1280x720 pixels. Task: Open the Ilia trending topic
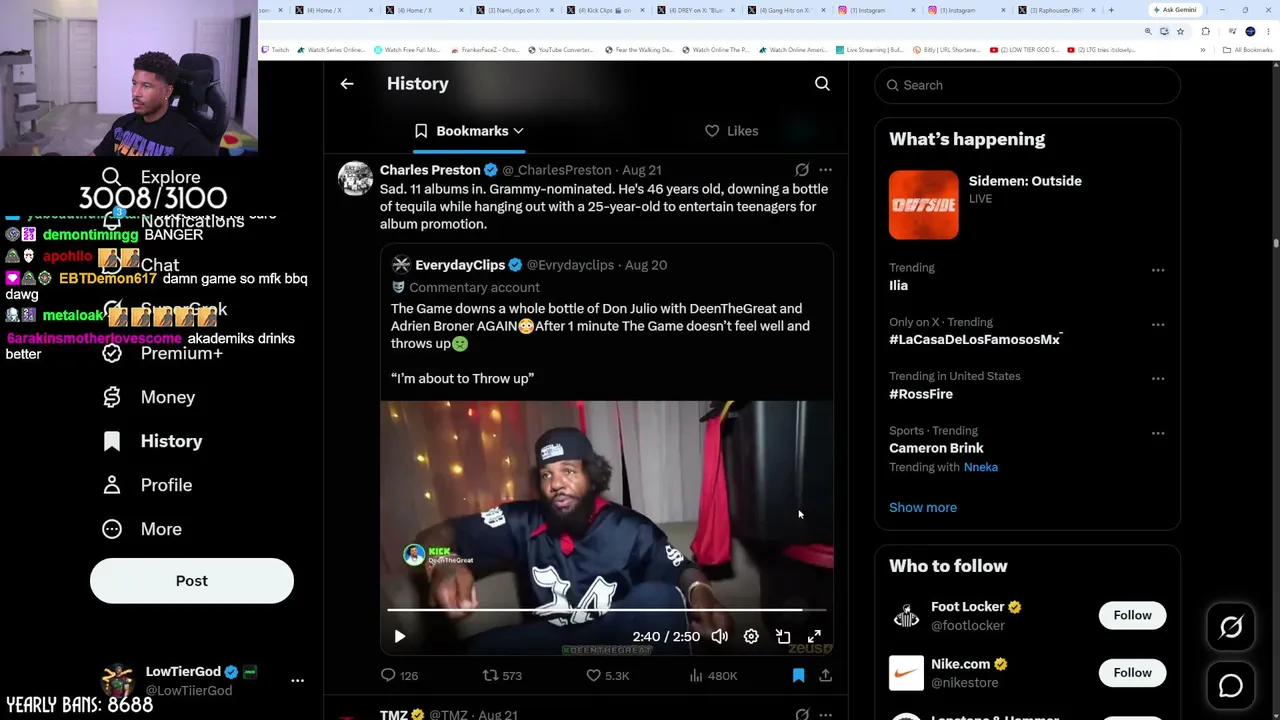click(899, 285)
